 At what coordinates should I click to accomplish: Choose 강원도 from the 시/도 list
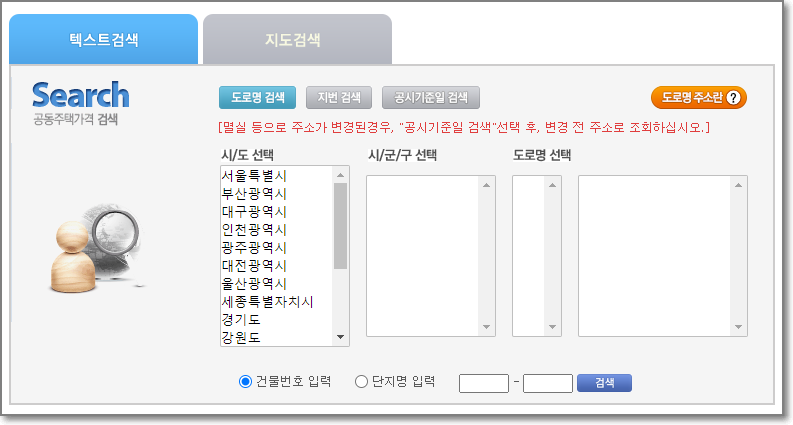(x=277, y=337)
